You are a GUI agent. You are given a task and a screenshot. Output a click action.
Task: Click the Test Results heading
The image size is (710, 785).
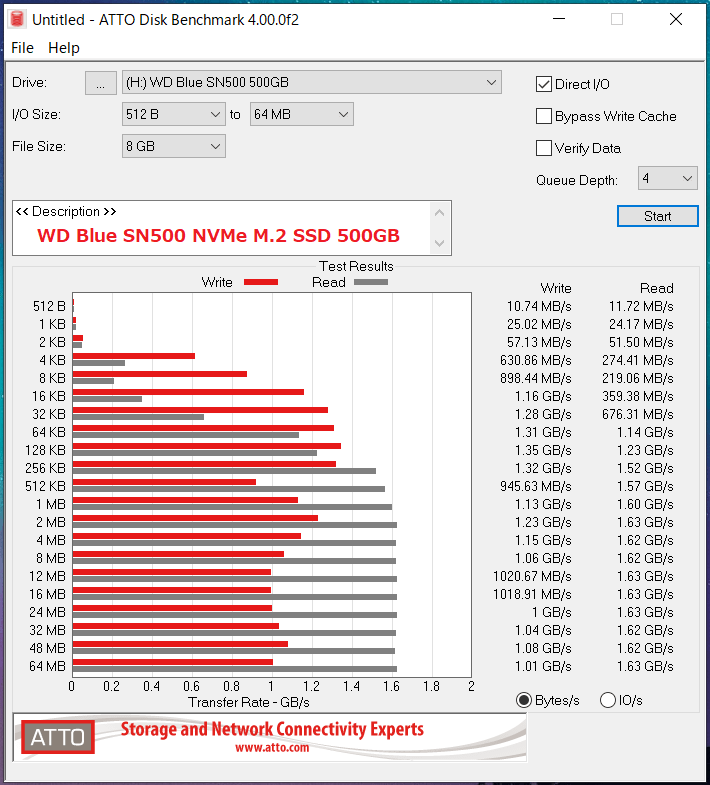coord(356,266)
